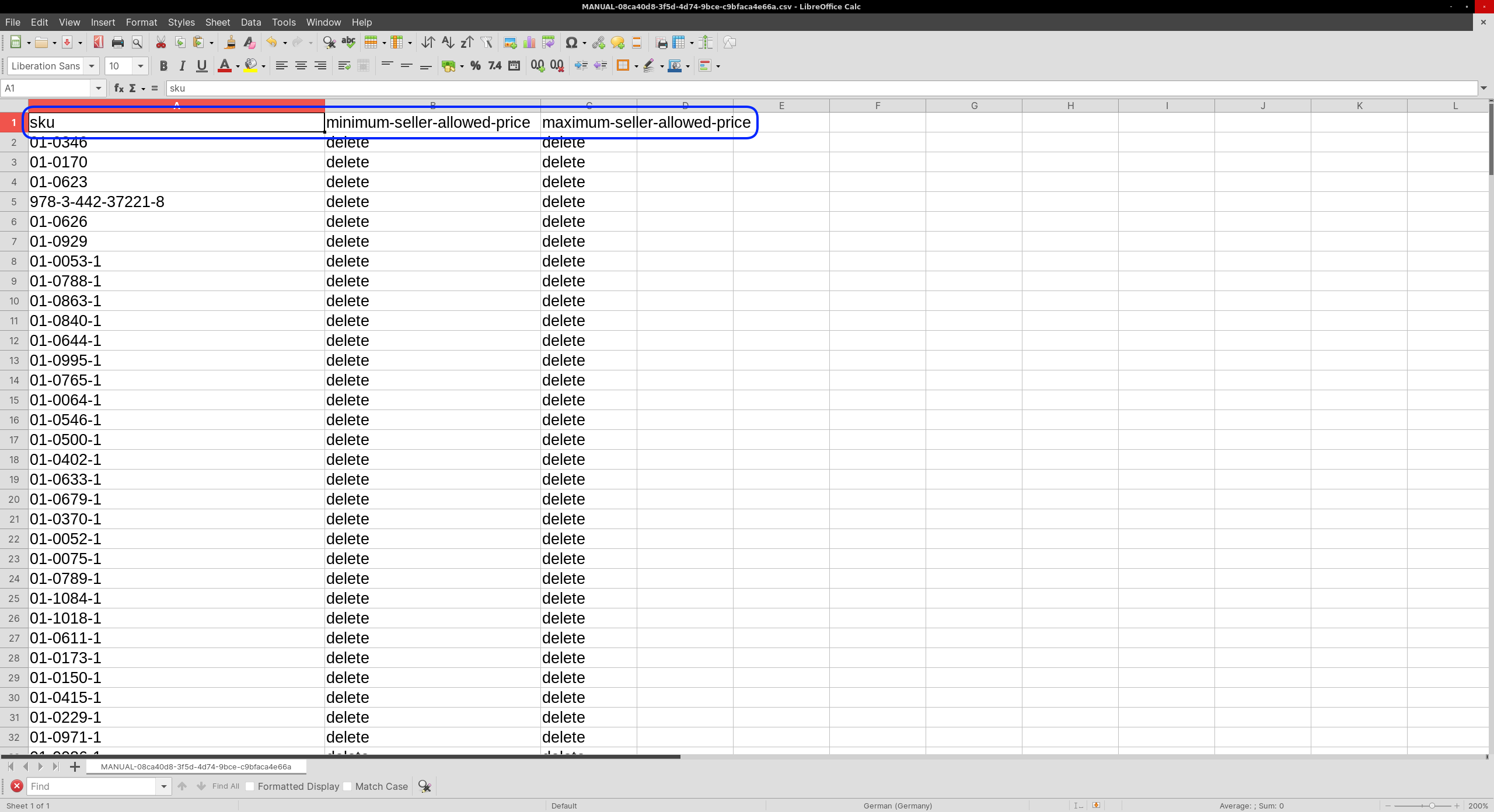Open the Sheet menu
This screenshot has height=812, width=1494.
pyautogui.click(x=218, y=22)
